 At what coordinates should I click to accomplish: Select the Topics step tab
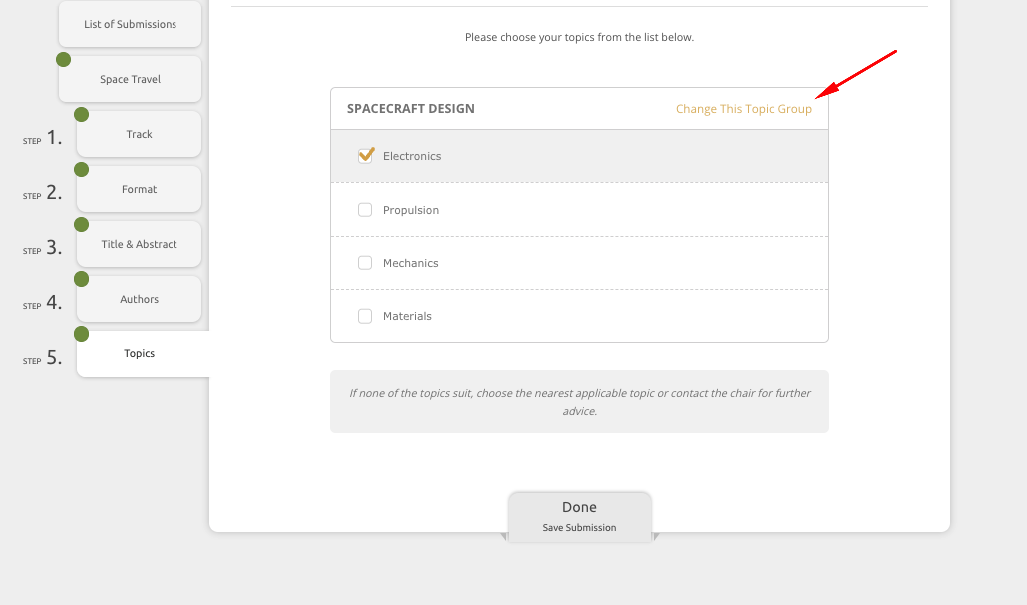click(140, 354)
